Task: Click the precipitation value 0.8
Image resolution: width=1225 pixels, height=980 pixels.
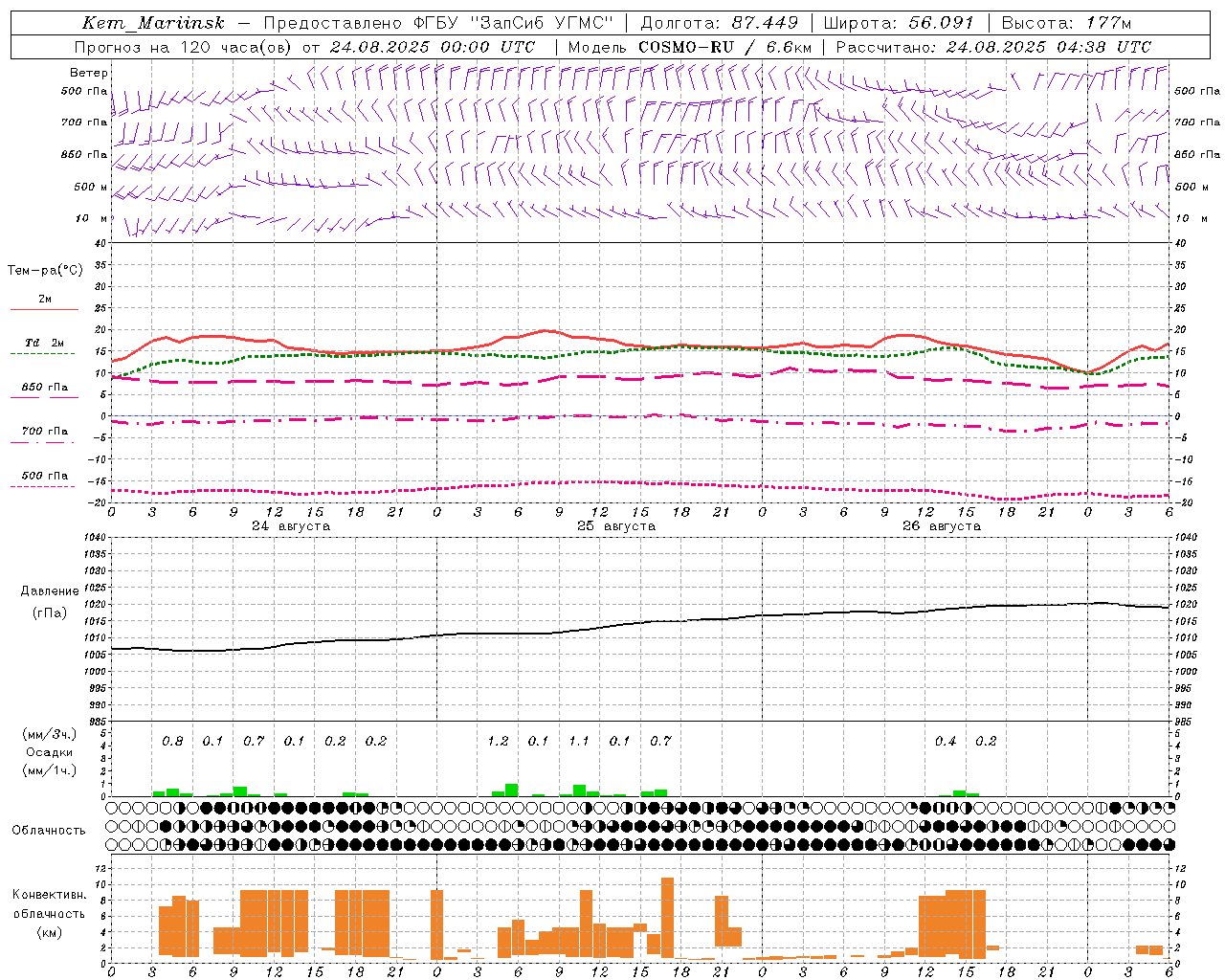Action: pos(172,741)
